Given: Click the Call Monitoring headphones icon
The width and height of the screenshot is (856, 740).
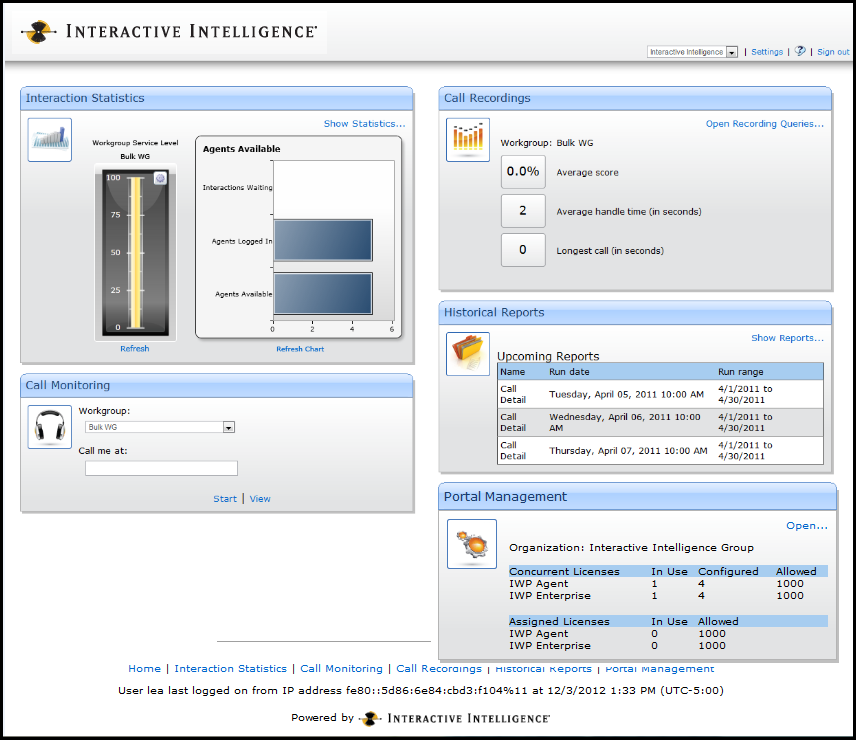Looking at the screenshot, I should point(49,427).
